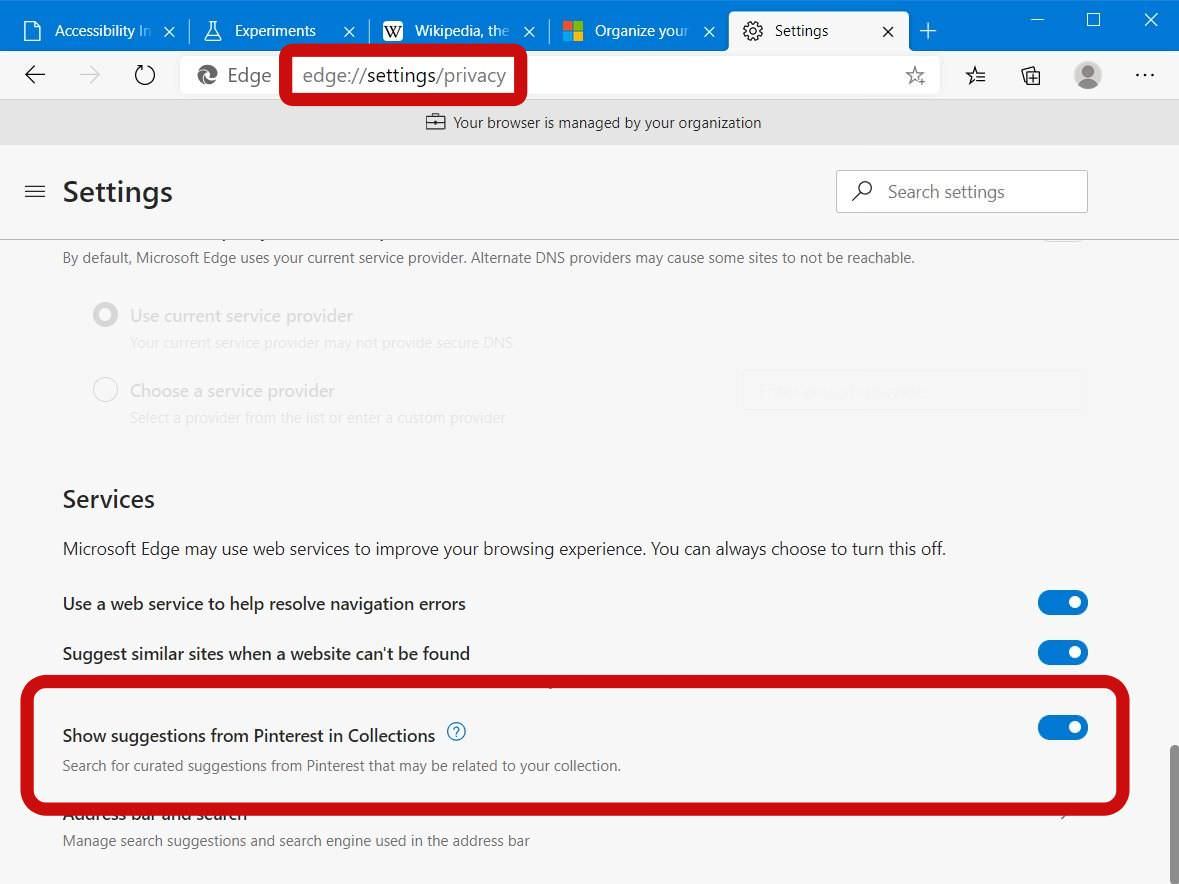Image resolution: width=1179 pixels, height=884 pixels.
Task: Open the profile avatar menu
Action: pyautogui.click(x=1087, y=75)
